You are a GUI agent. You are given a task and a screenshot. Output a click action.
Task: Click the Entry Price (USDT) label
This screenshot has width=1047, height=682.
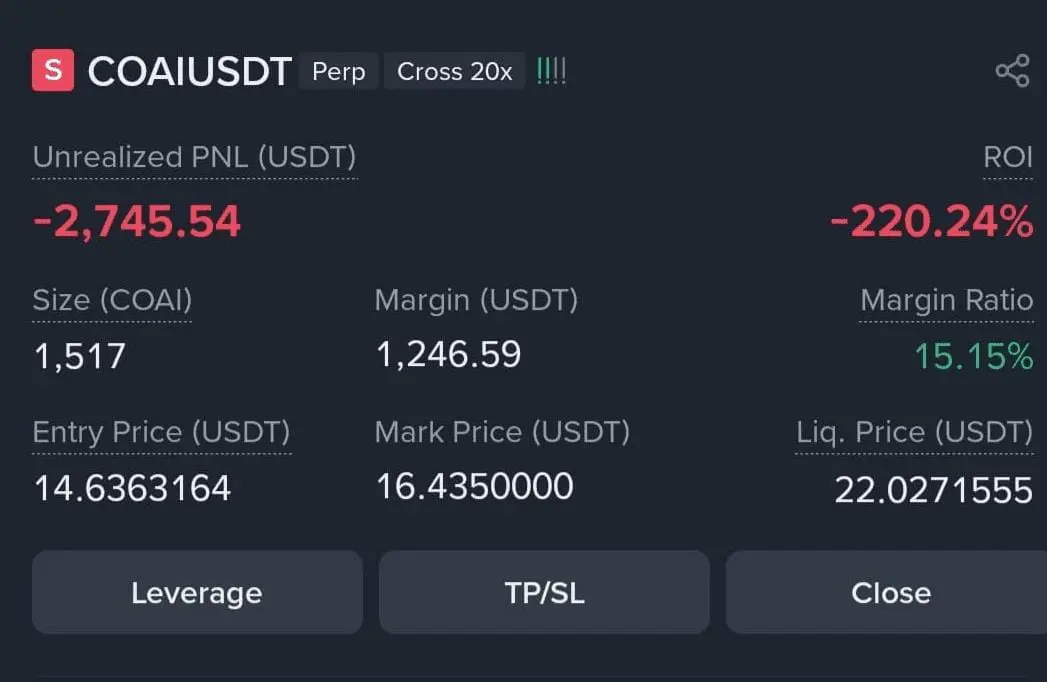[x=161, y=432]
